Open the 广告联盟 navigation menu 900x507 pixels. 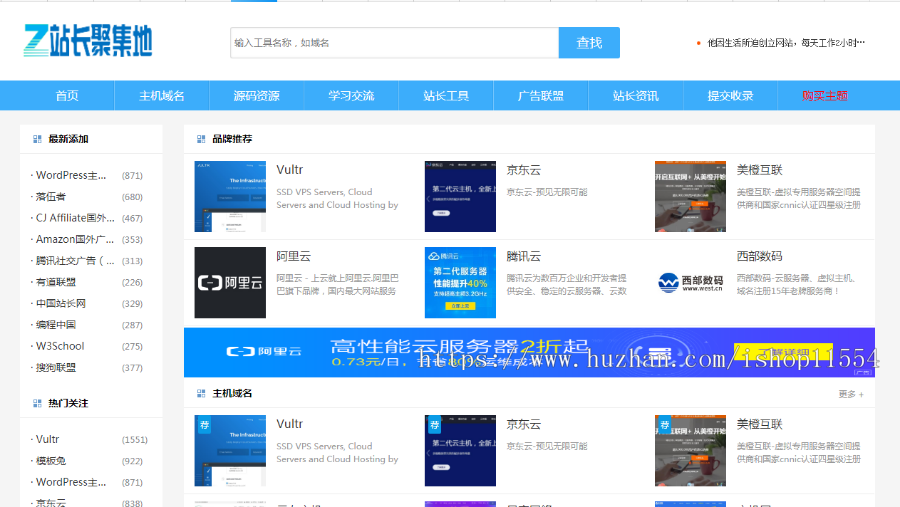[541, 96]
